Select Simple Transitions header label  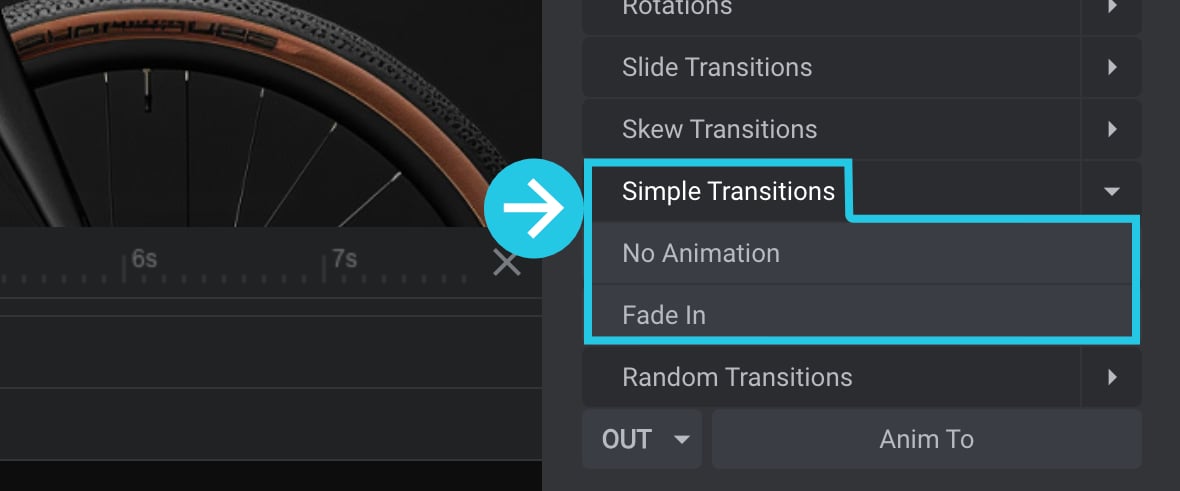pyautogui.click(x=728, y=191)
